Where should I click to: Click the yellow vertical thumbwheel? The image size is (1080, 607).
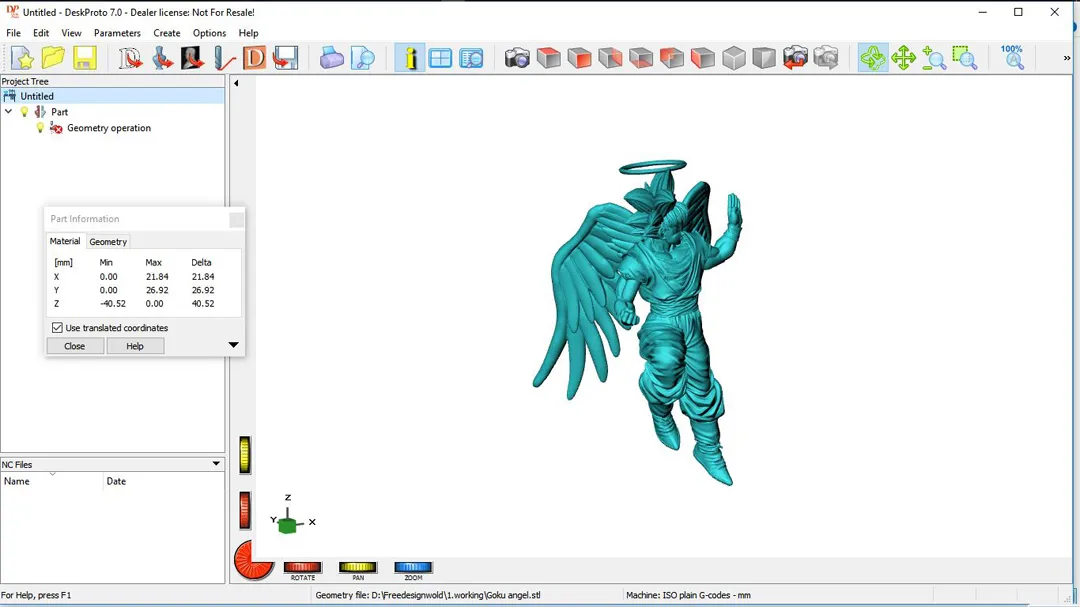pyautogui.click(x=245, y=455)
